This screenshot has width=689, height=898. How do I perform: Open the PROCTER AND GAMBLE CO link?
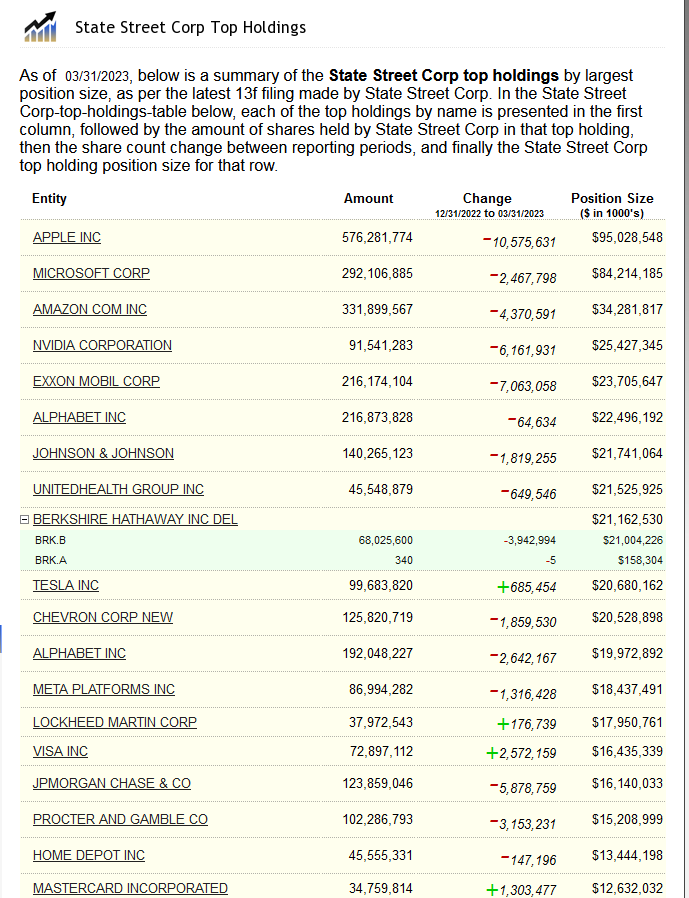coord(120,820)
